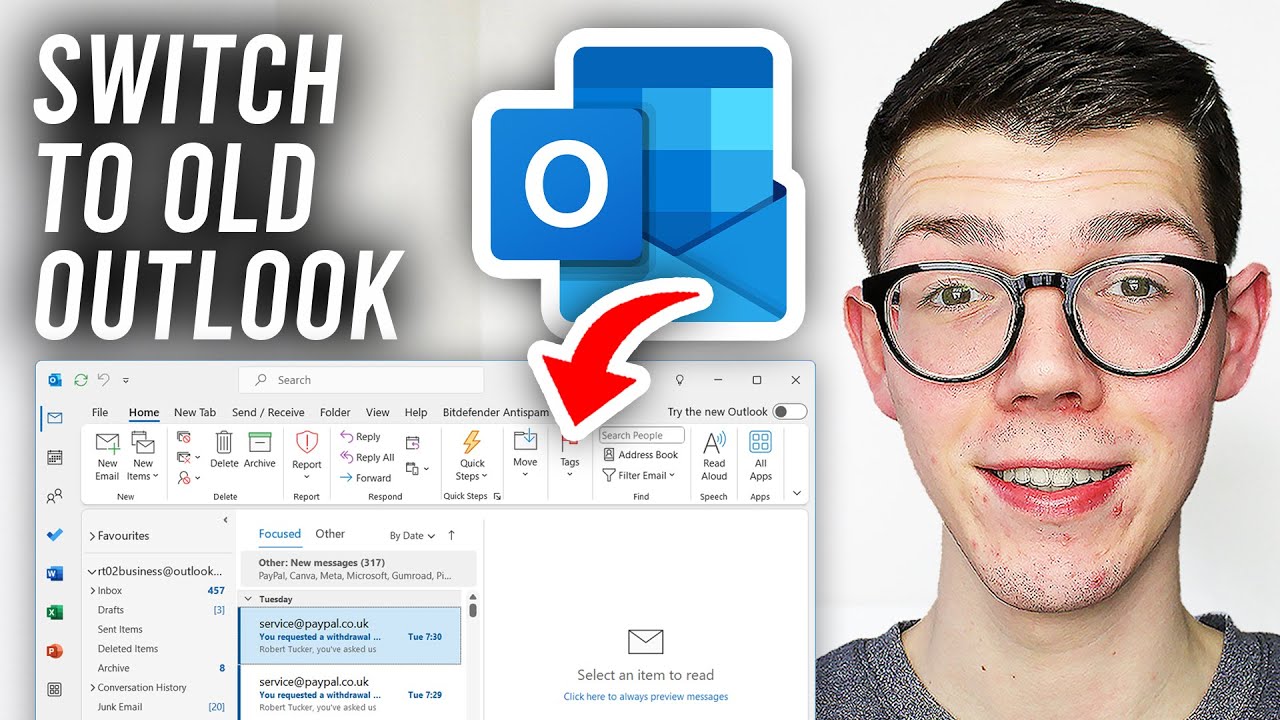The image size is (1280, 720).
Task: Collapse the rt02business@outlook account tree
Action: click(92, 572)
